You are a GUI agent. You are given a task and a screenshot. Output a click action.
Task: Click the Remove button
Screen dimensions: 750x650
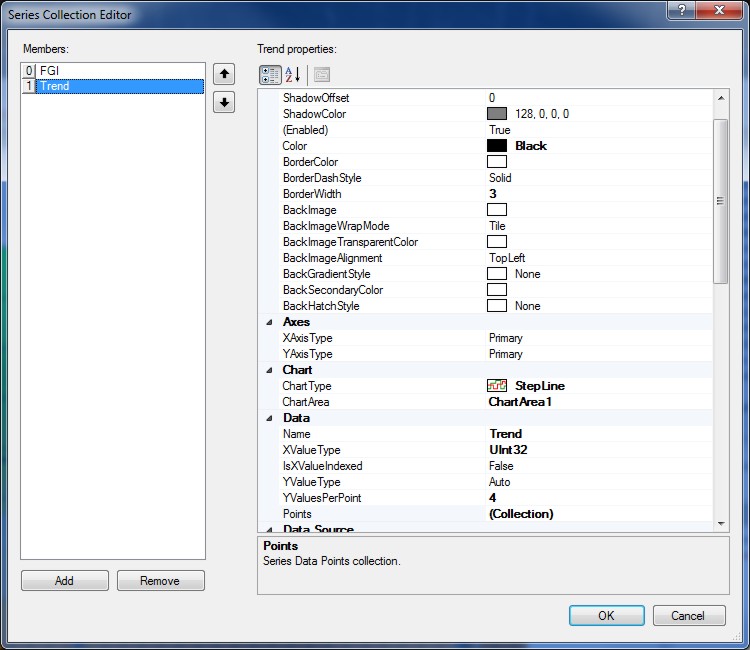point(160,581)
